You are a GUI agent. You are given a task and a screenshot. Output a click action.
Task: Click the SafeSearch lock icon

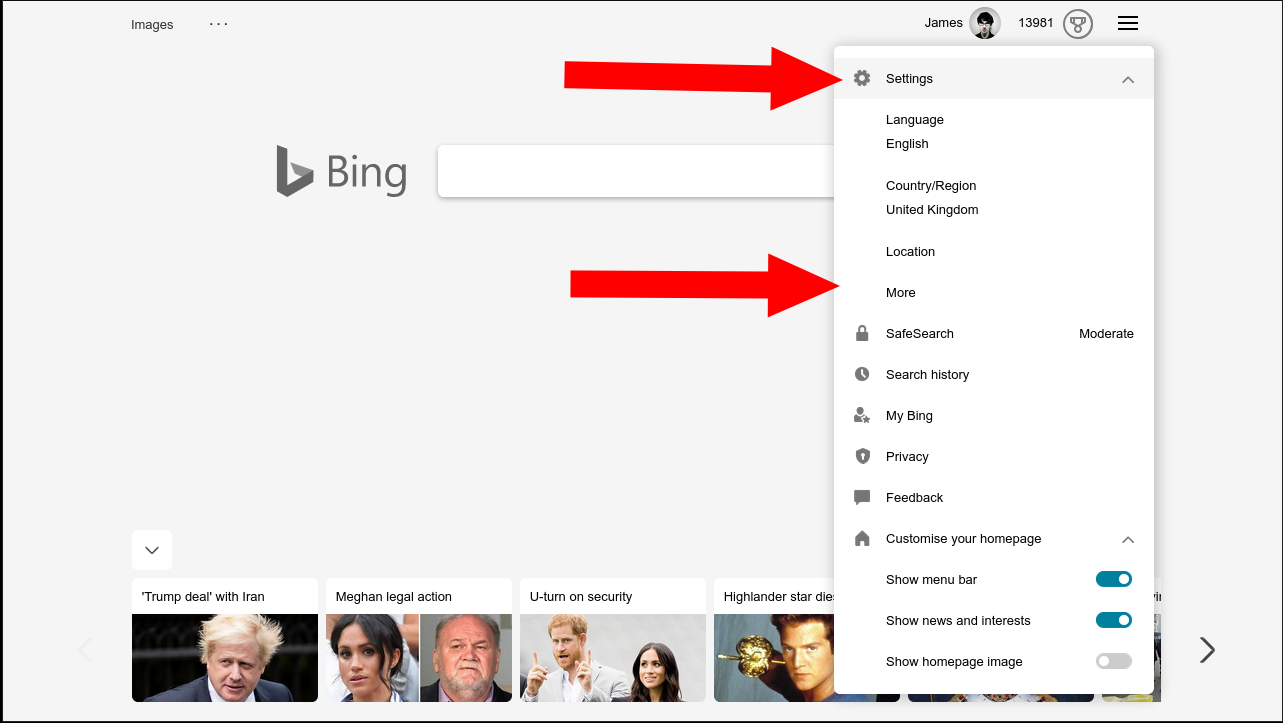(862, 333)
